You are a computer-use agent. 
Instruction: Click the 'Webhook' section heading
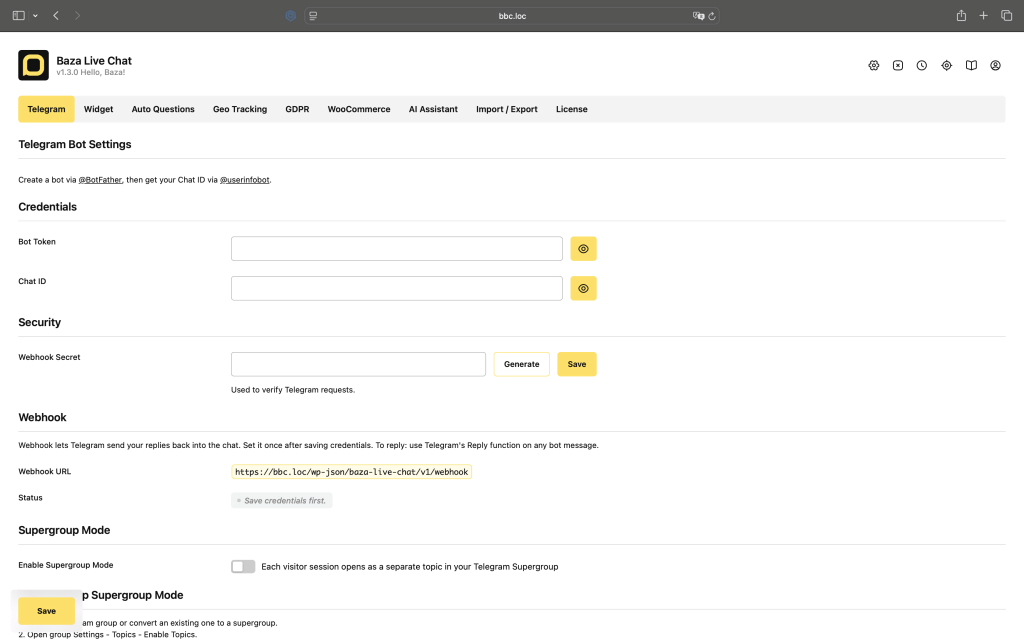(x=42, y=417)
